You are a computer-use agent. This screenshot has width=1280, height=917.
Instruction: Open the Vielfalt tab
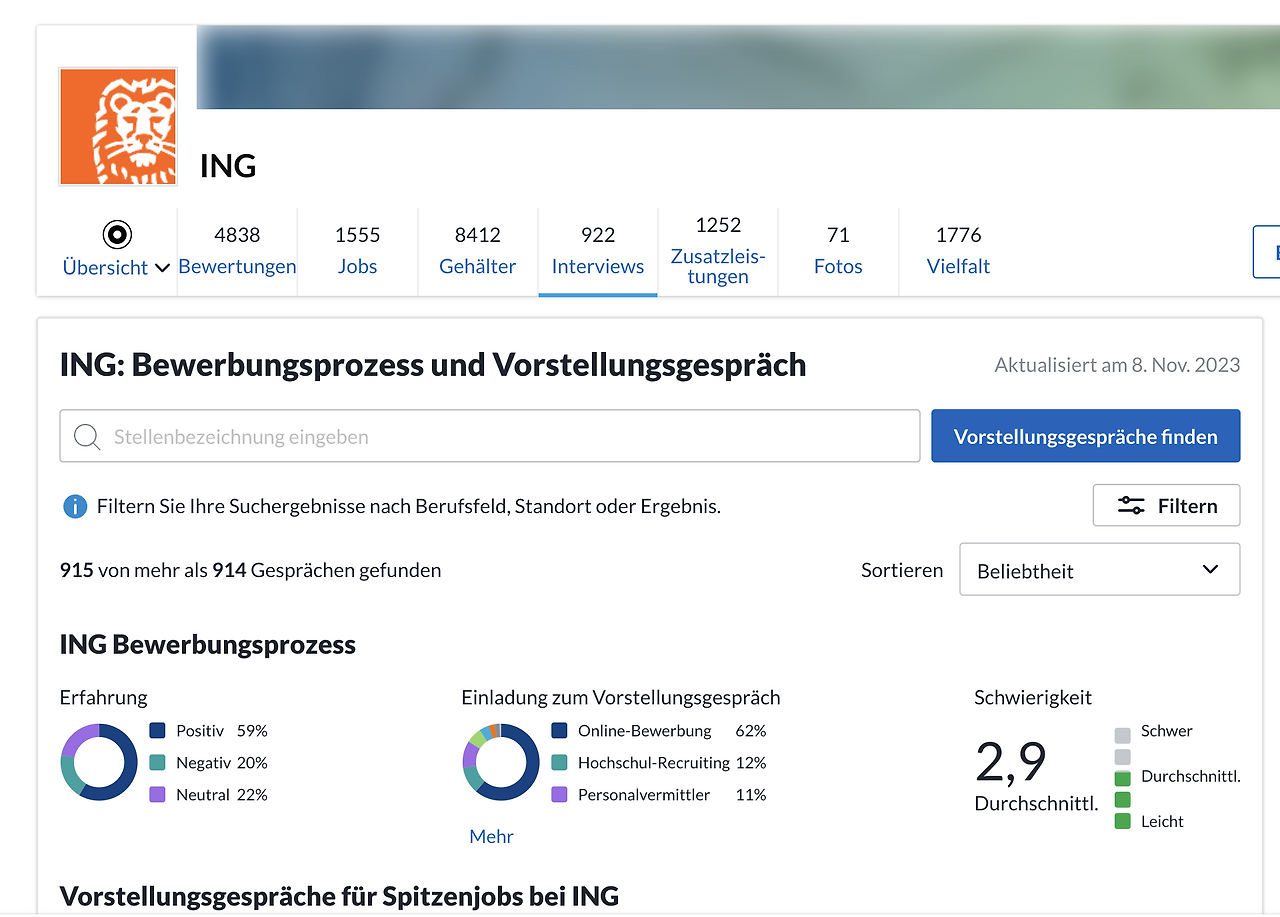click(958, 251)
